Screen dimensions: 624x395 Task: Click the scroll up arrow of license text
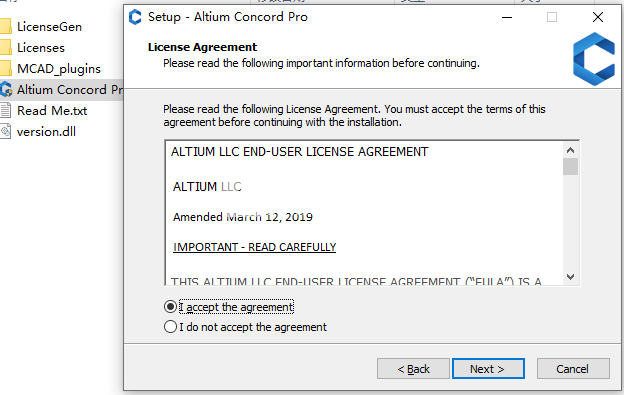coord(570,150)
